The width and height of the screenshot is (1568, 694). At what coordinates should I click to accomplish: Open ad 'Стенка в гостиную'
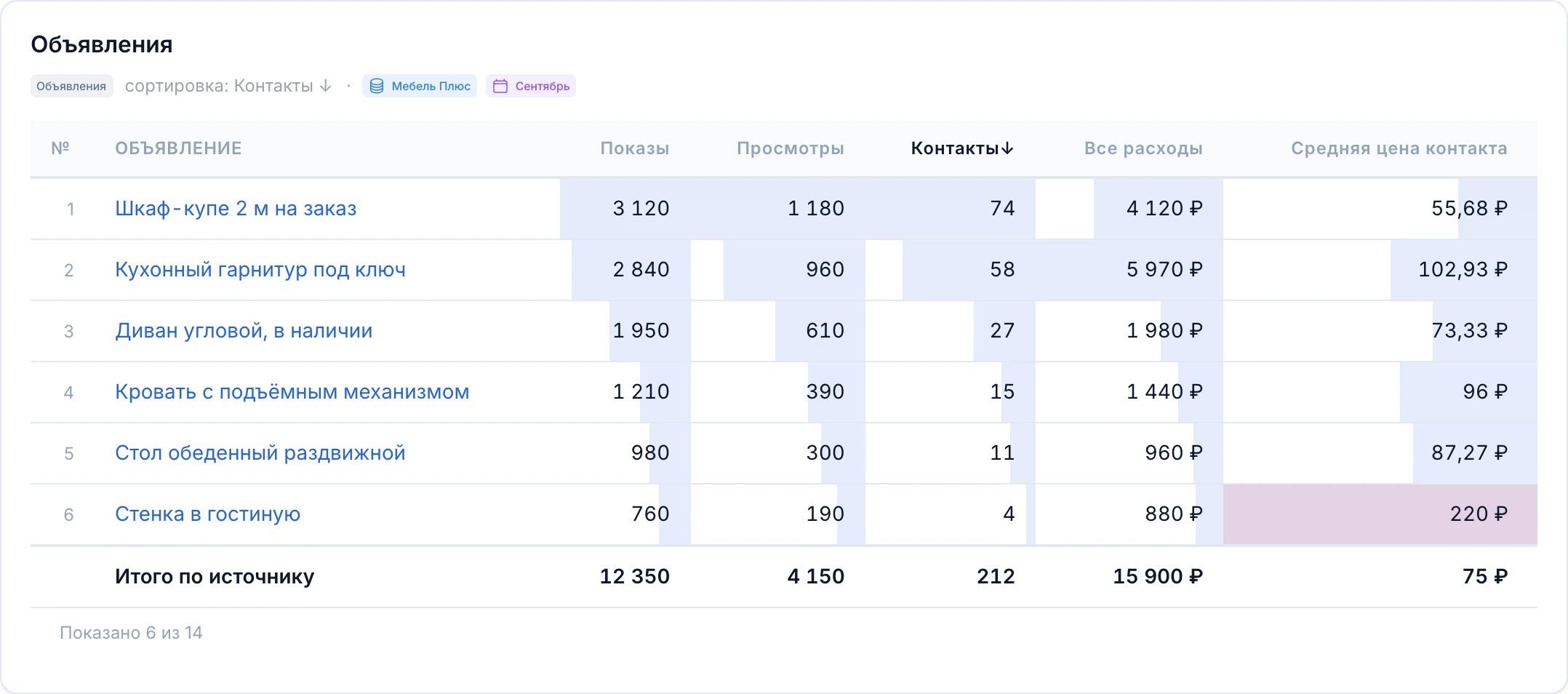207,514
